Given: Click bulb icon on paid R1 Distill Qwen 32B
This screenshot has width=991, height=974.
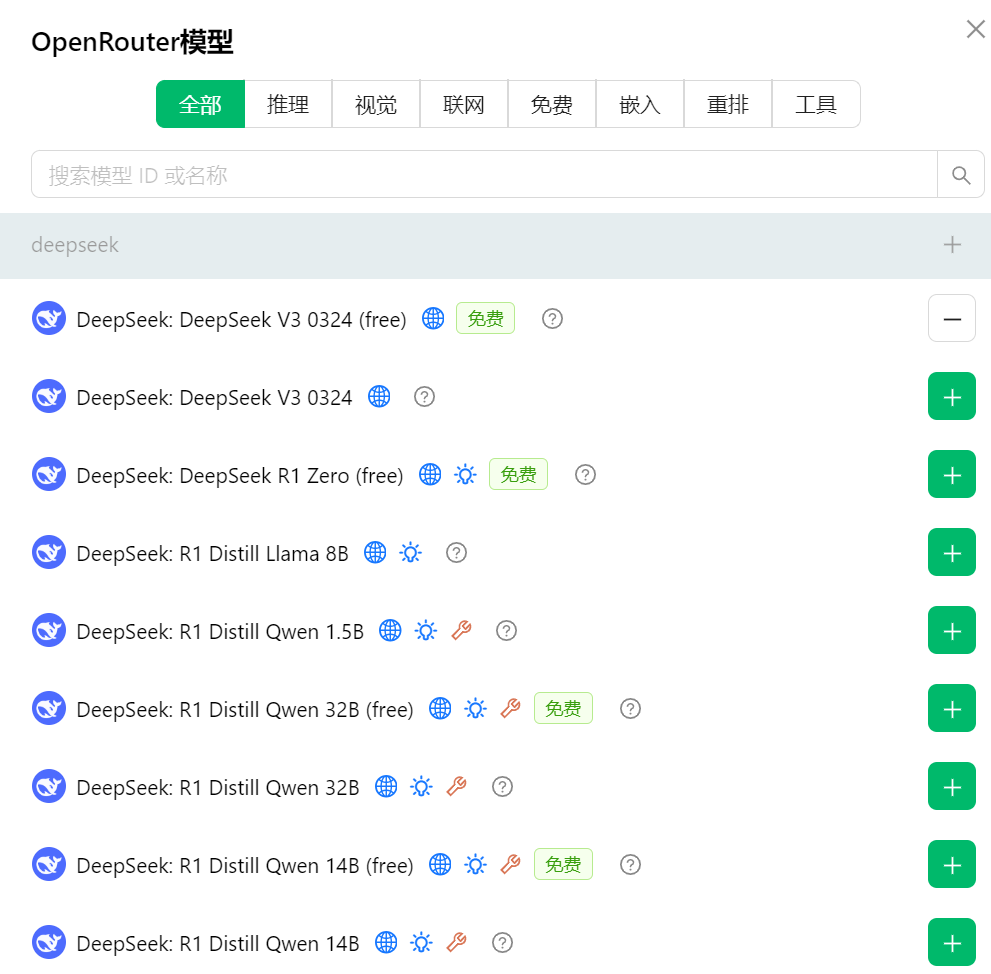Looking at the screenshot, I should [x=422, y=787].
